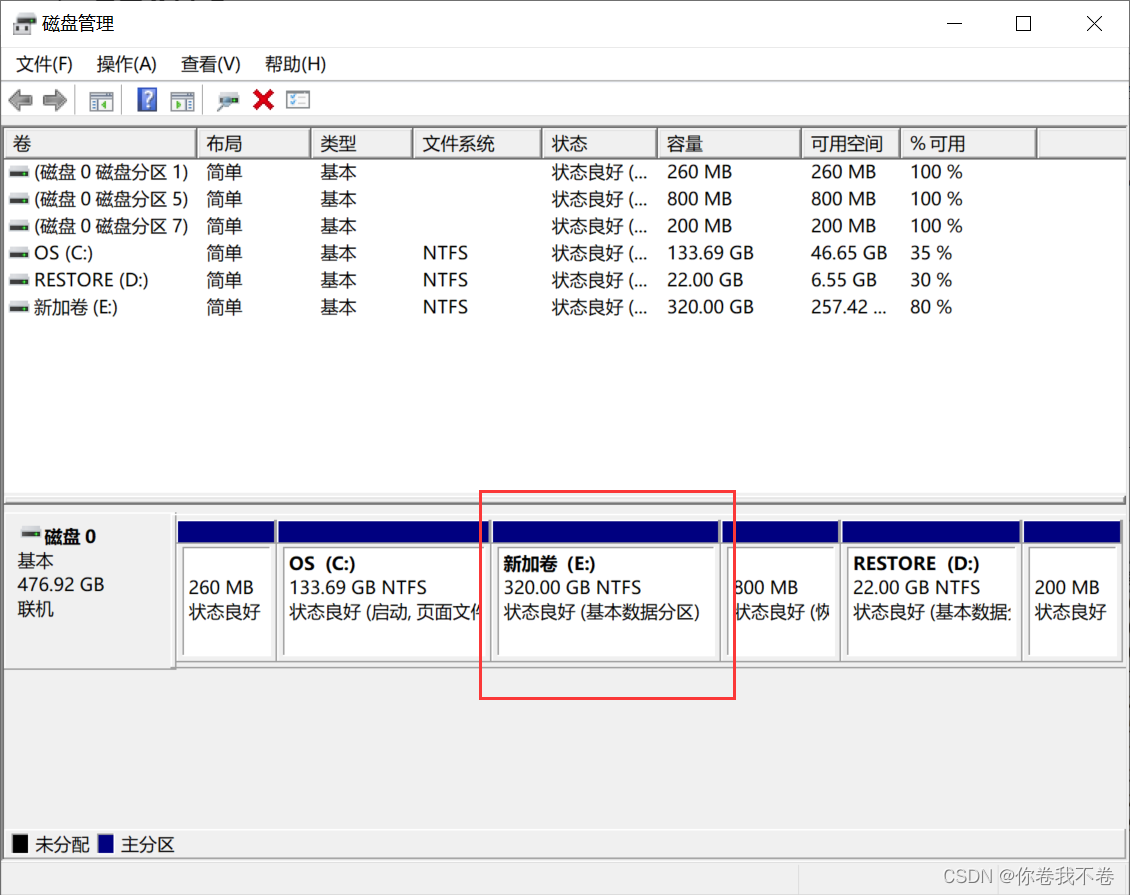The width and height of the screenshot is (1130, 895).
Task: Click the 磁盘 0 disk label panel
Action: click(89, 591)
